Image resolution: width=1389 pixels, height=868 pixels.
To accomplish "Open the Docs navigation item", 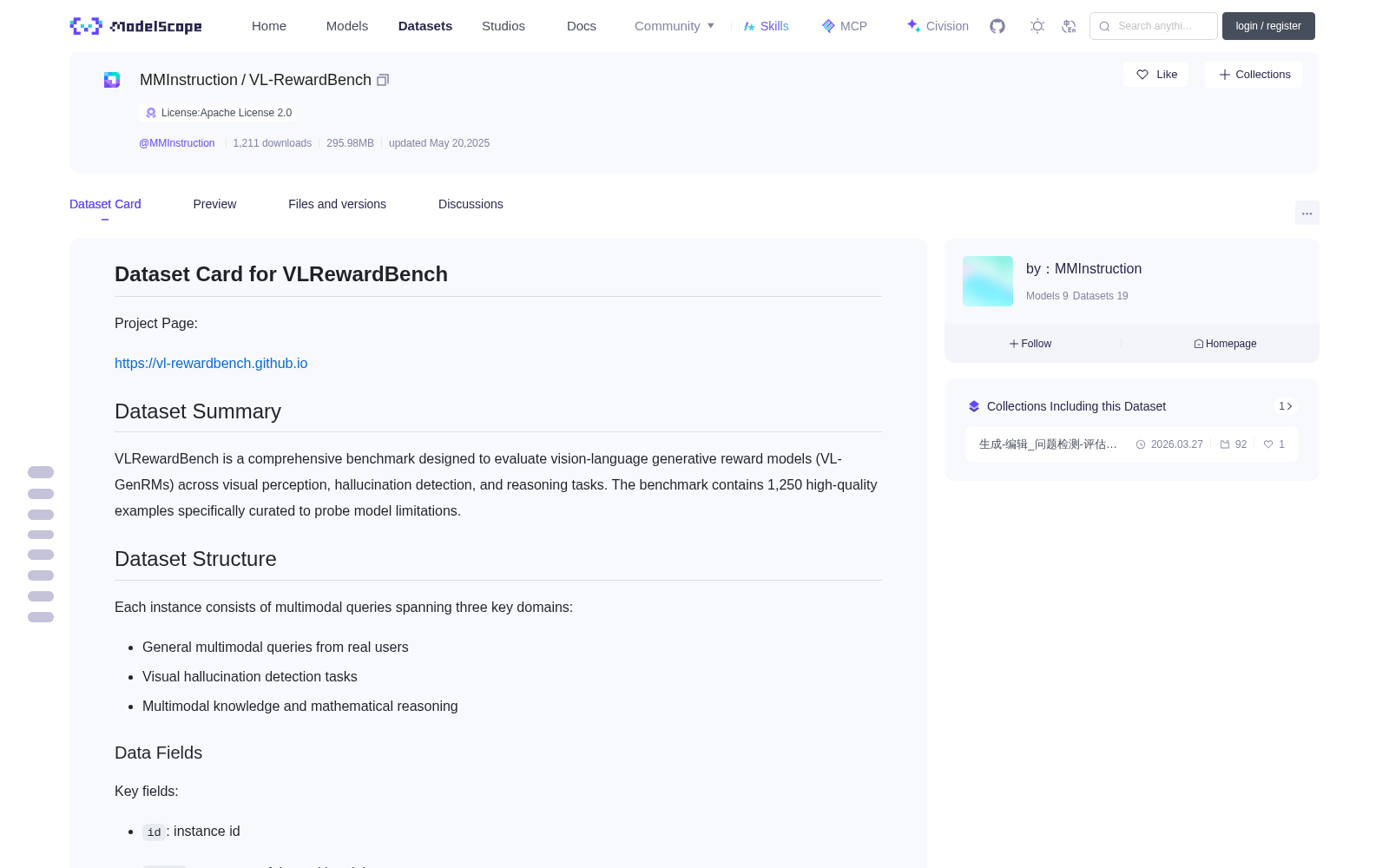I will coord(582,26).
